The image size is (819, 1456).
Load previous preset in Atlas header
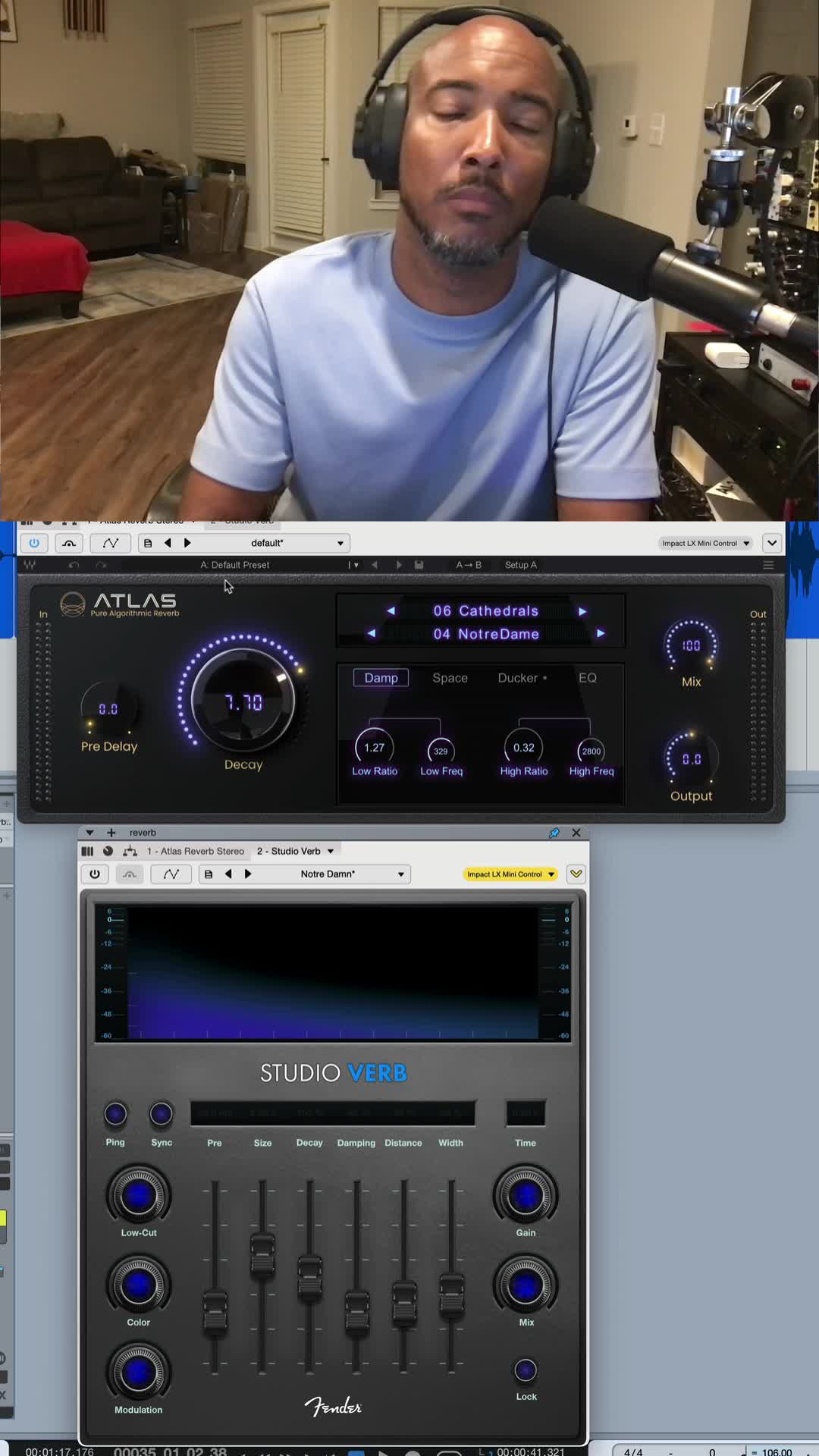click(168, 543)
